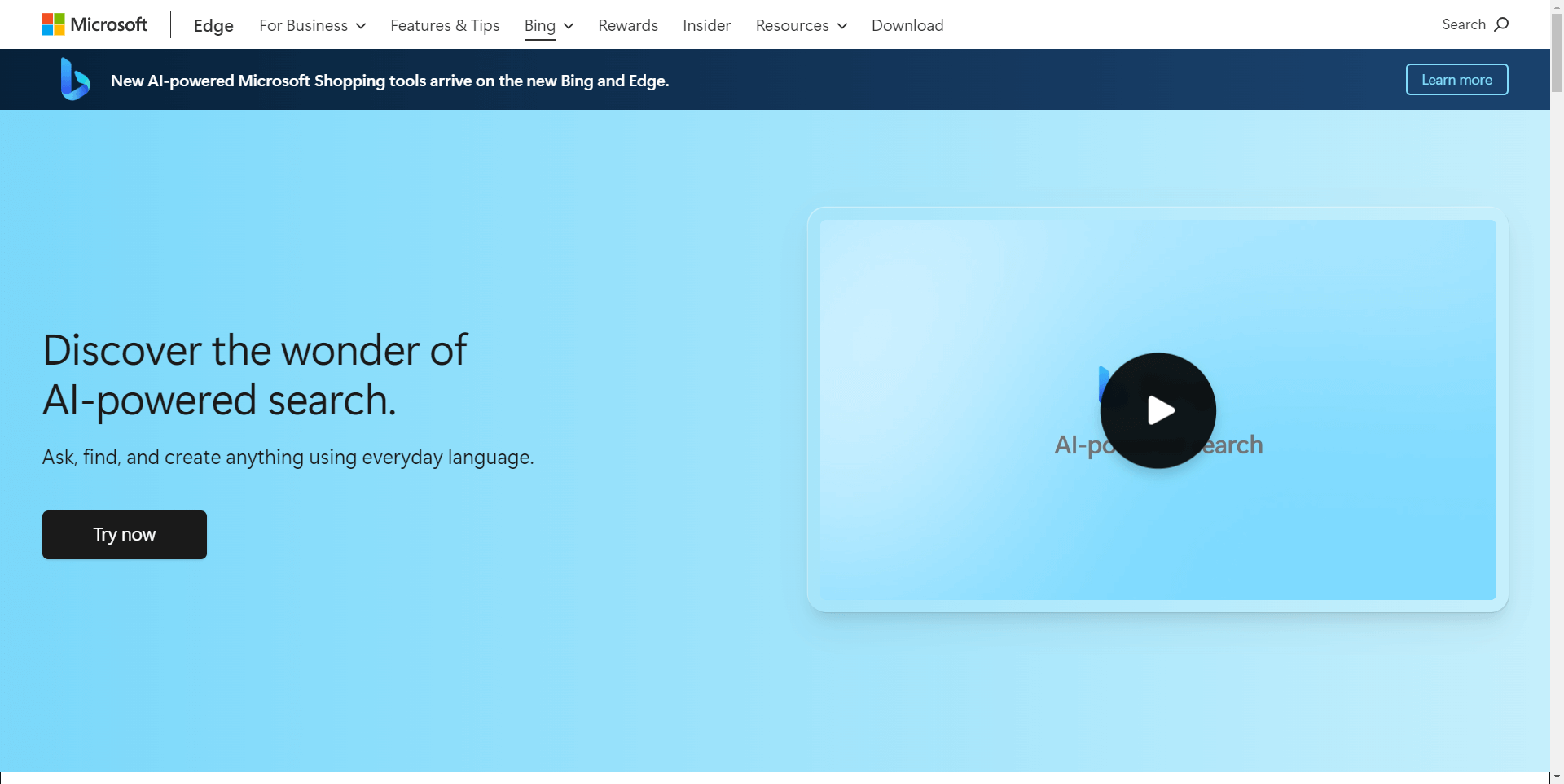Open the Download page

tap(907, 25)
